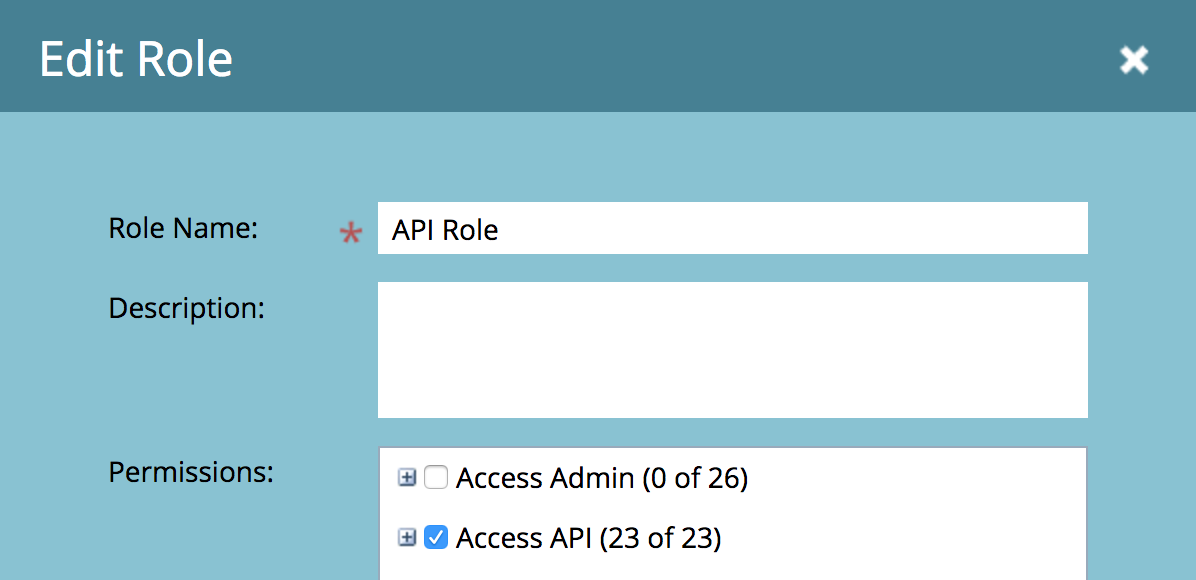The height and width of the screenshot is (580, 1196).
Task: Click the Role Name label
Action: (183, 228)
